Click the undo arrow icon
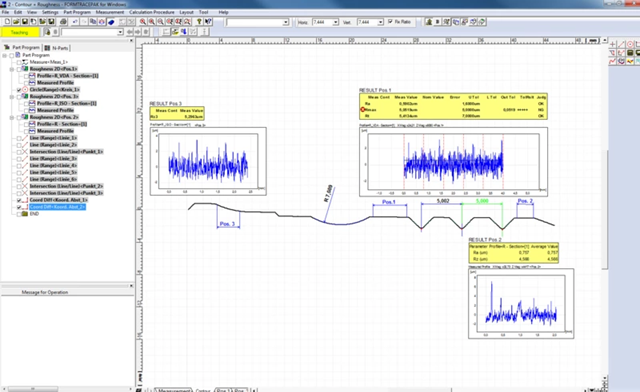This screenshot has width=640, height=392. (75, 22)
